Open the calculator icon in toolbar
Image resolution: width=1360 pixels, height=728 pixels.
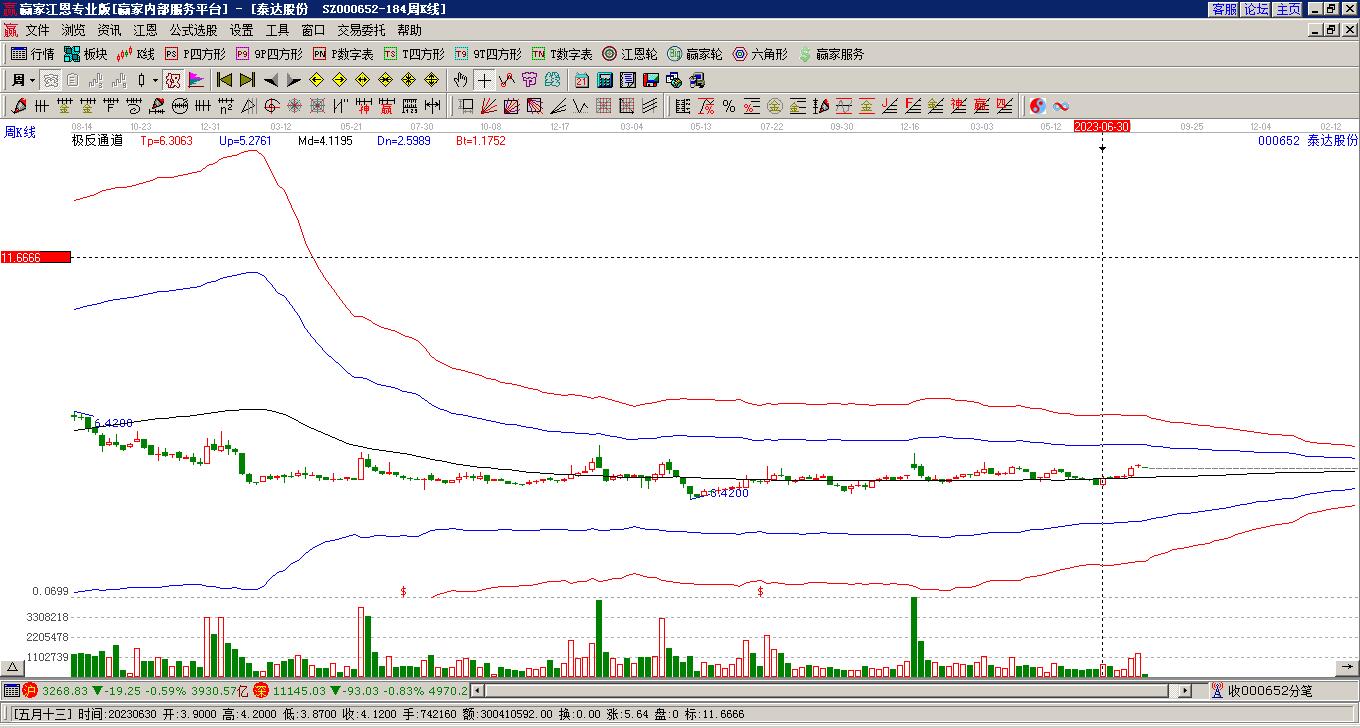(605, 80)
